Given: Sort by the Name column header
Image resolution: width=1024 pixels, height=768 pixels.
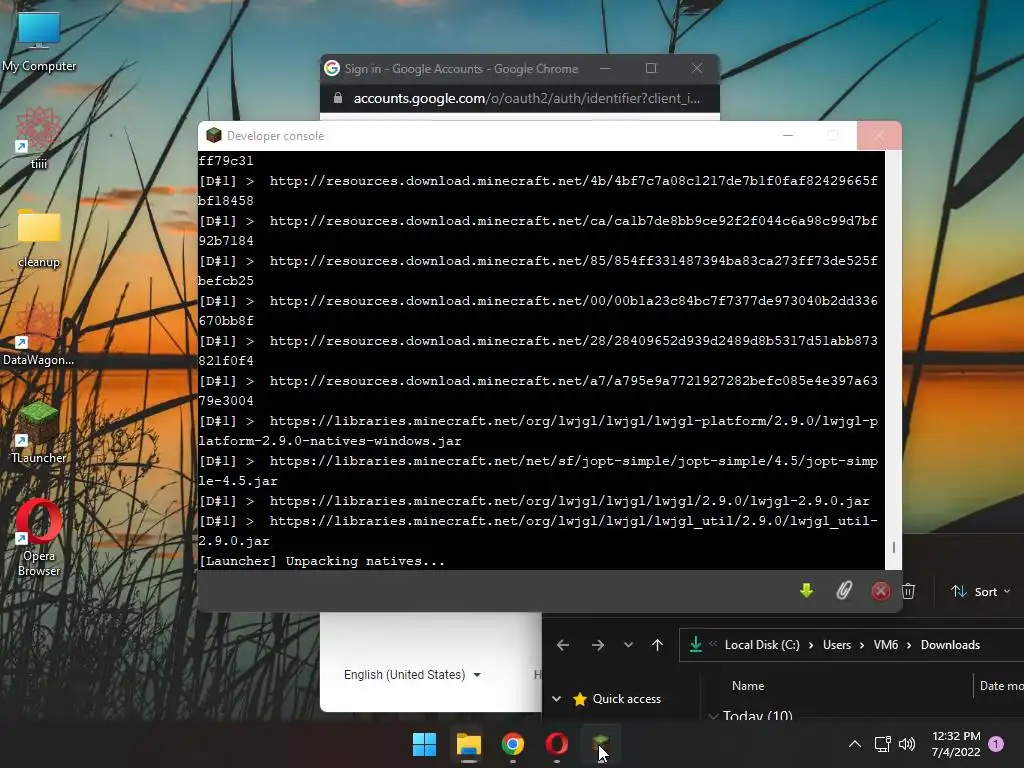Looking at the screenshot, I should click(x=748, y=686).
